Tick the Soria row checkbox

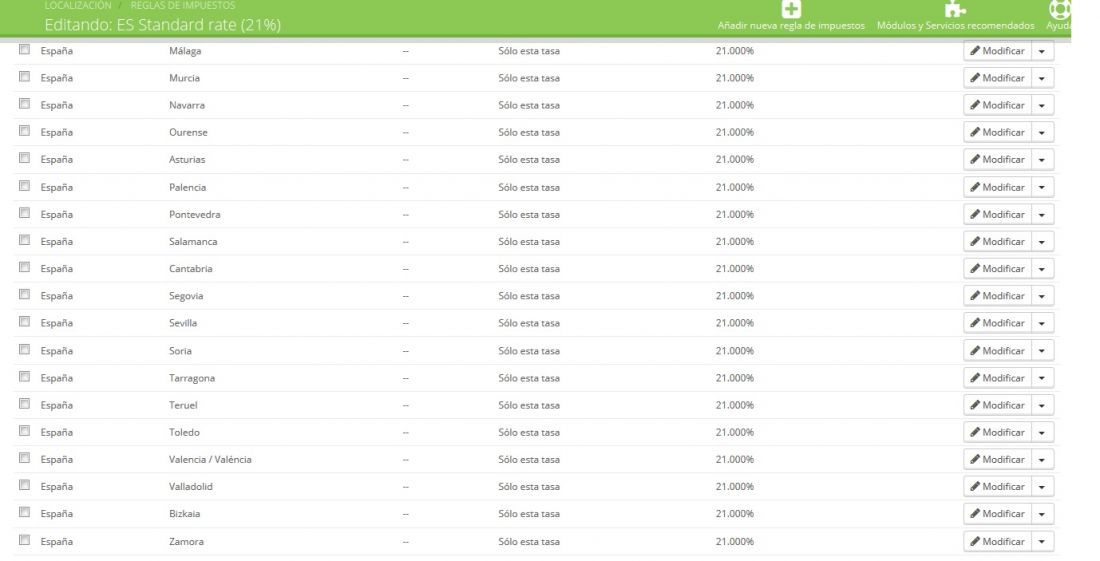[x=25, y=349]
